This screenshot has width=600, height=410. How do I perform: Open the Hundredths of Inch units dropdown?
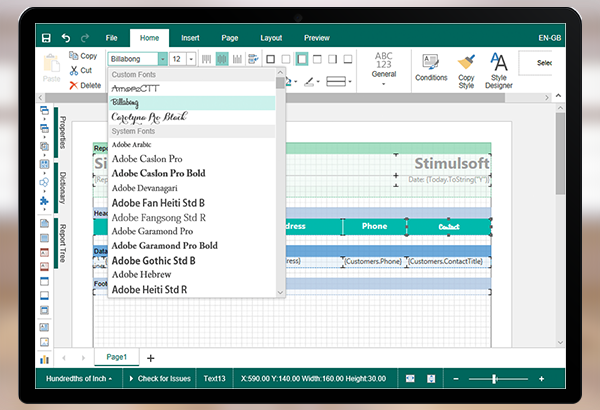pyautogui.click(x=82, y=379)
